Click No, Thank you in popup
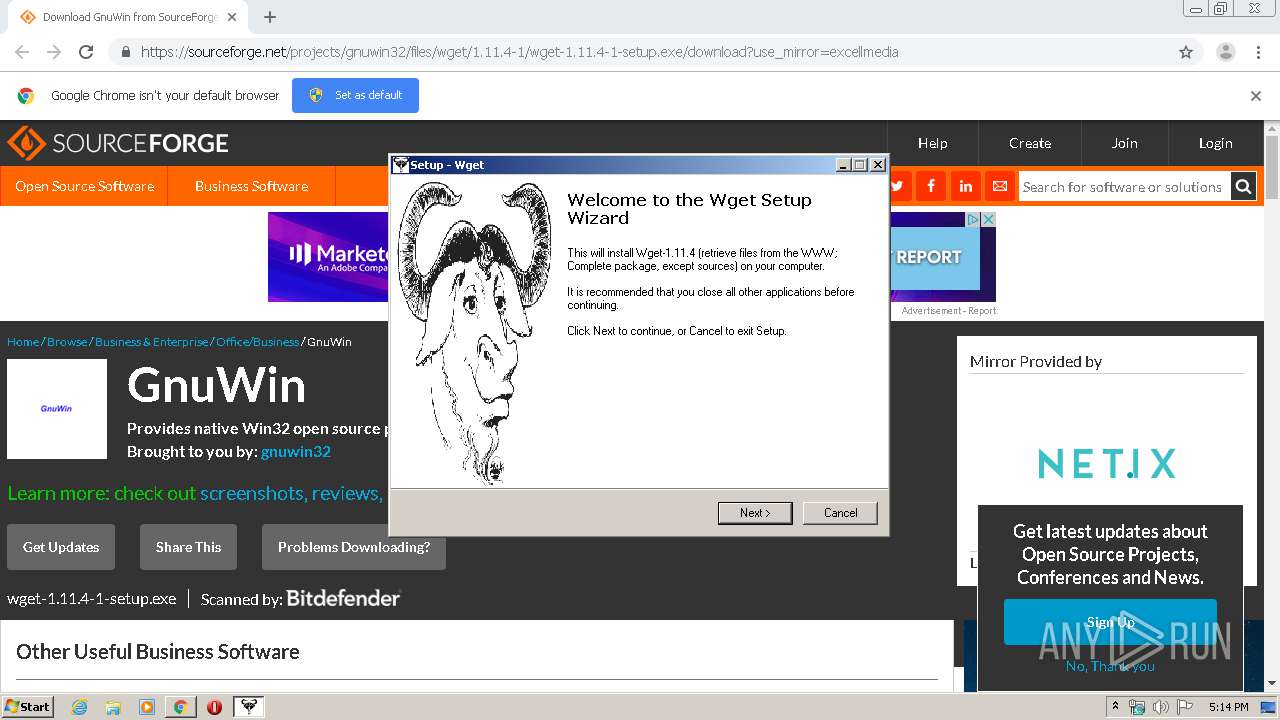This screenshot has width=1280, height=720. [1110, 666]
